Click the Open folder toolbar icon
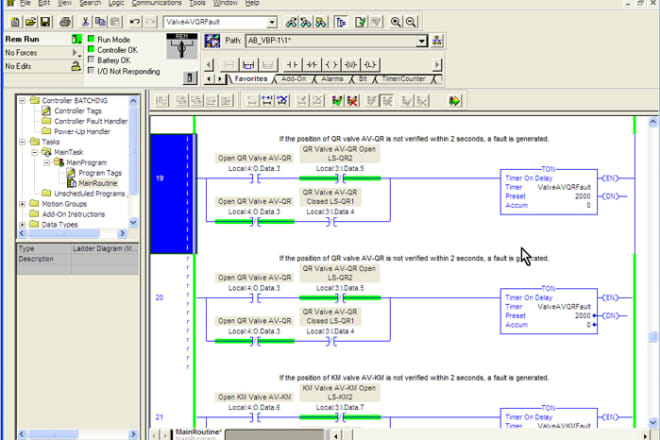This screenshot has height=440, width=660. pos(30,22)
